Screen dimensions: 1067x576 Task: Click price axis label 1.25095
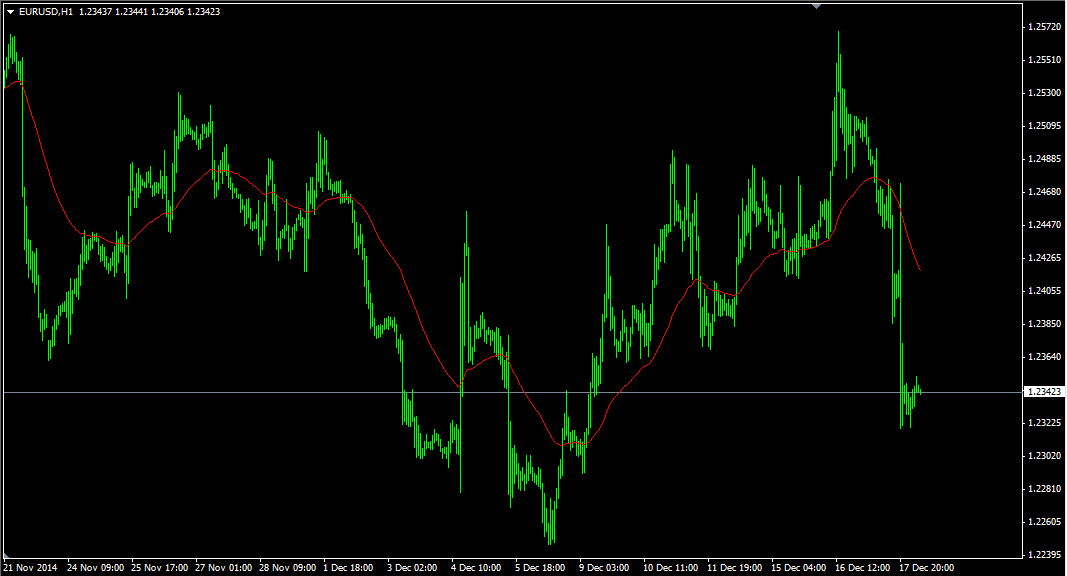pyautogui.click(x=1045, y=126)
